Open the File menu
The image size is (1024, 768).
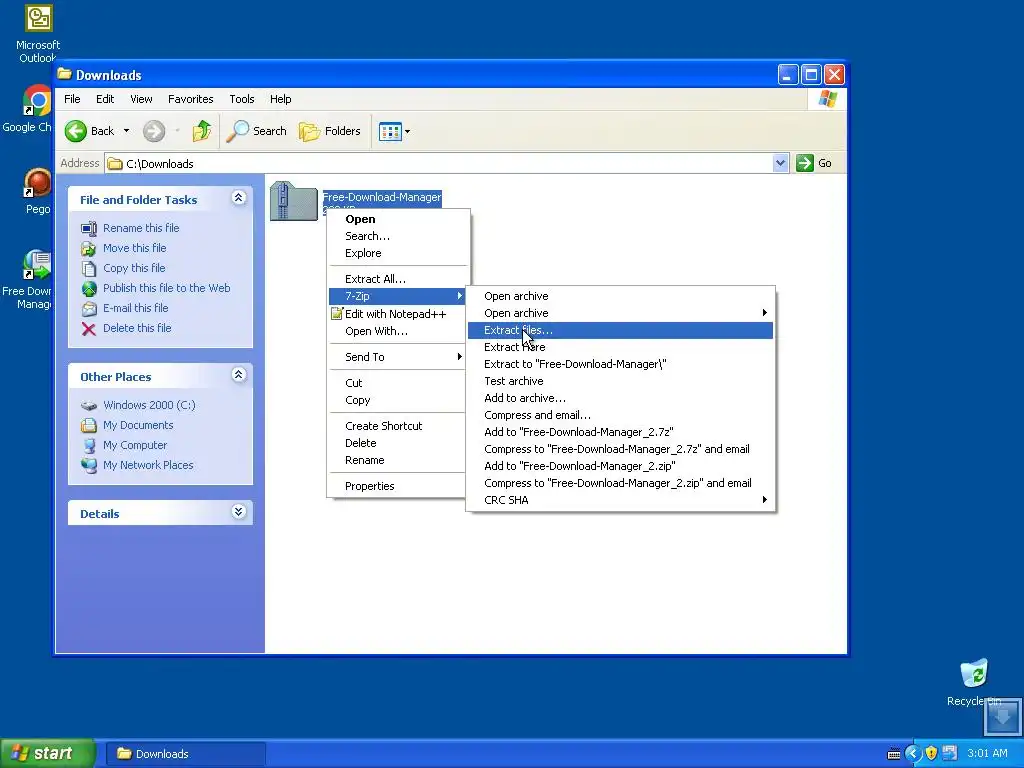(72, 99)
